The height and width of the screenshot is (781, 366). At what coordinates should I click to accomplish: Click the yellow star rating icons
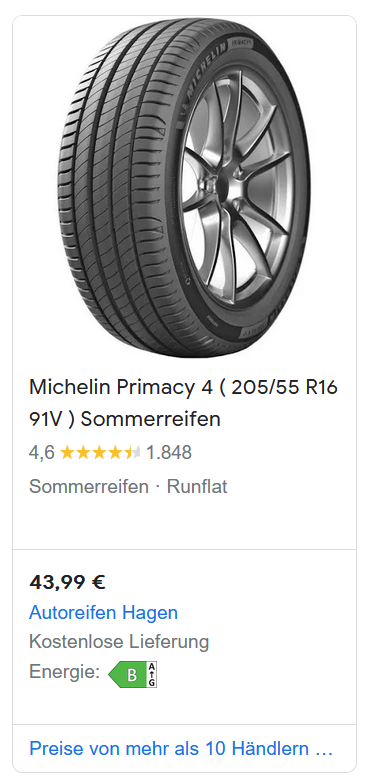coord(100,453)
